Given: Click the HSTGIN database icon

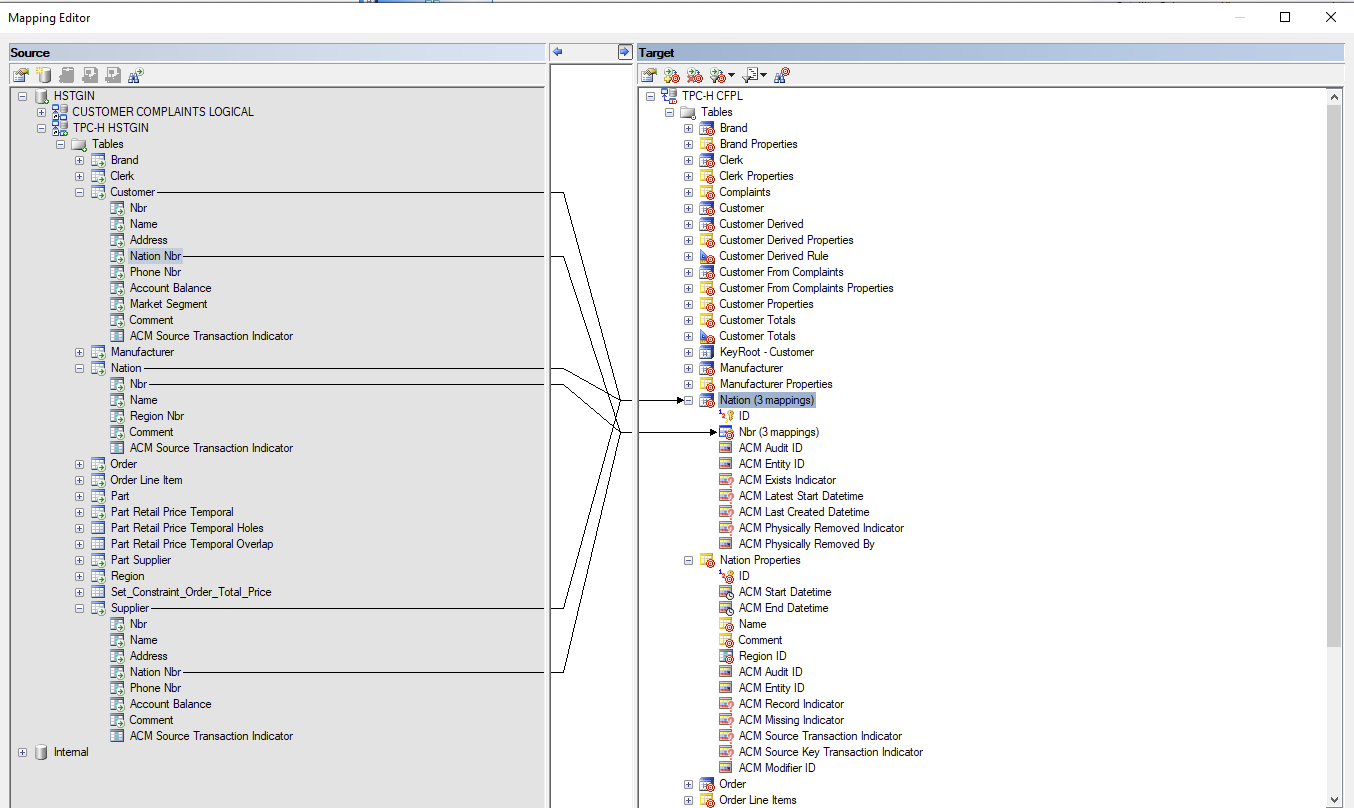Looking at the screenshot, I should [41, 96].
